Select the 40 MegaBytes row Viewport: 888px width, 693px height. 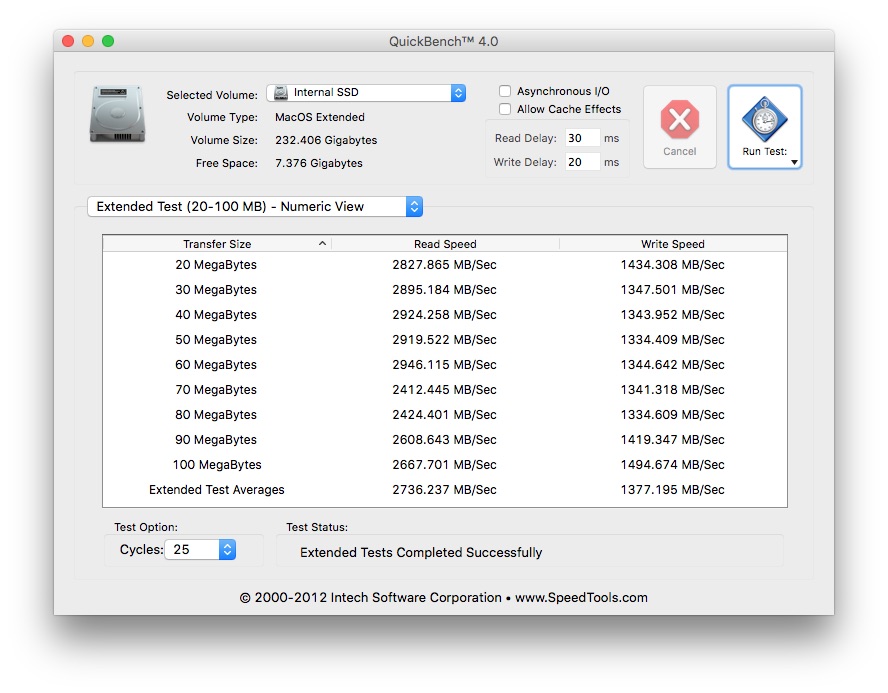[x=445, y=315]
